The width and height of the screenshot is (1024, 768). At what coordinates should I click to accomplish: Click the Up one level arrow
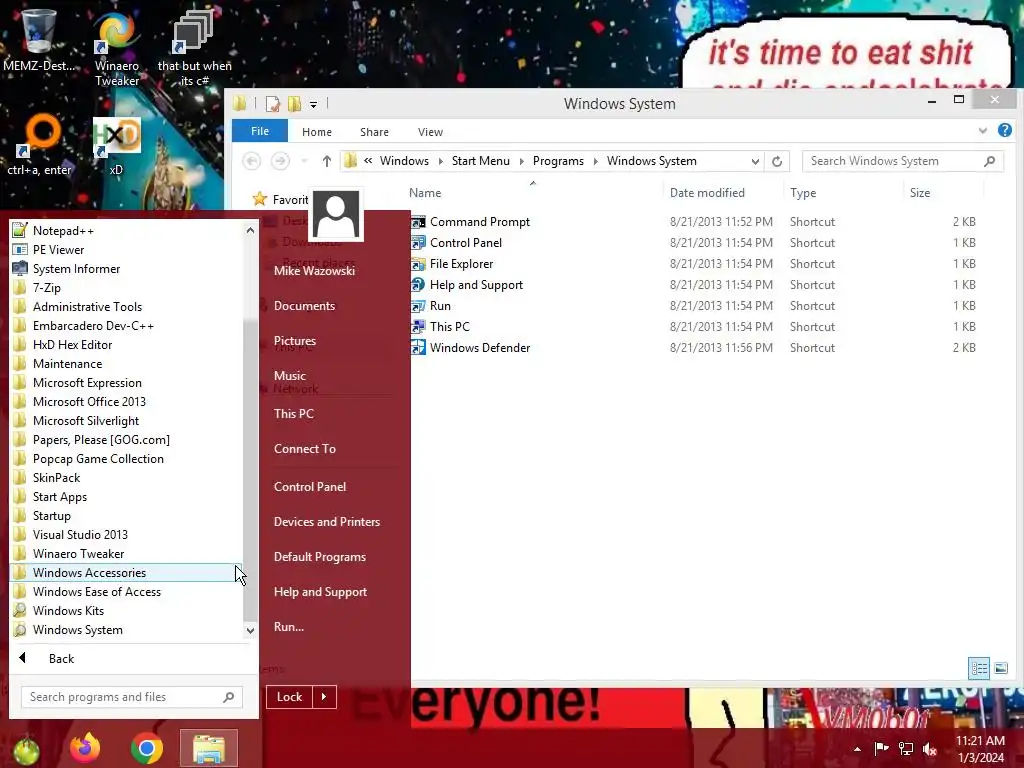click(327, 161)
